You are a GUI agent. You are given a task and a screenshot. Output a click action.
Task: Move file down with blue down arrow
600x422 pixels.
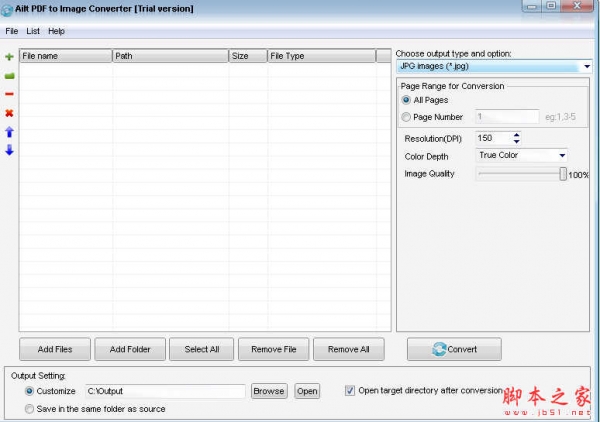(9, 150)
